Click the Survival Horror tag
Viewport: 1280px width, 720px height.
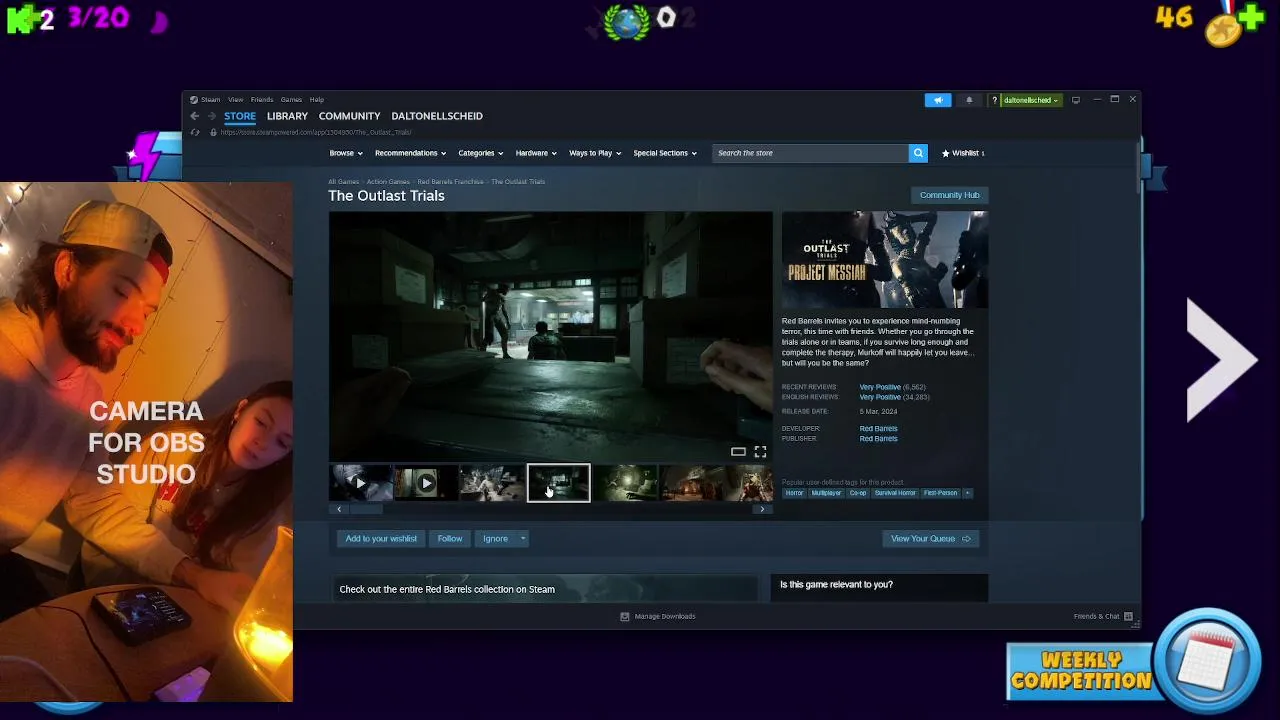tap(895, 493)
